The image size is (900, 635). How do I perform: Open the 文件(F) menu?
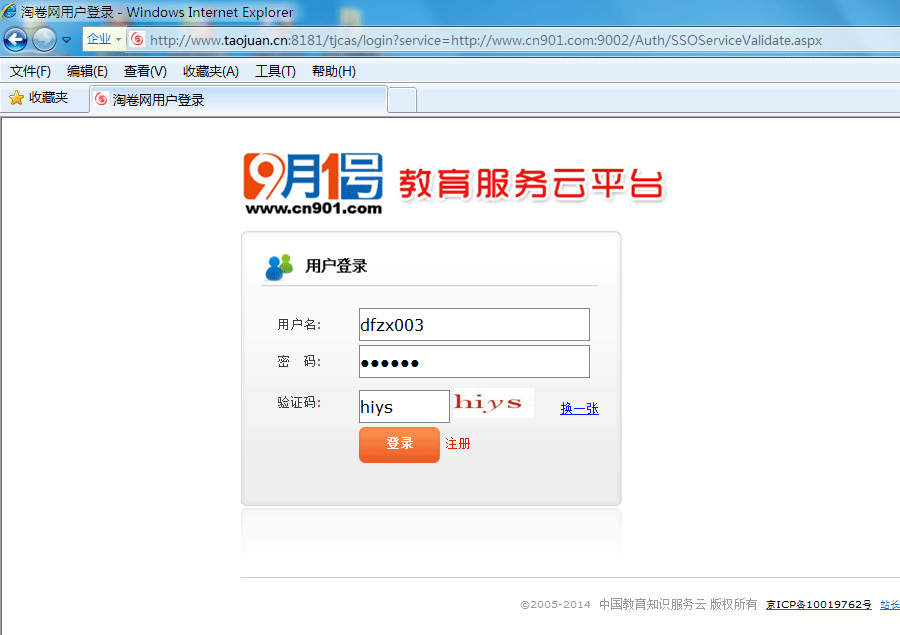(x=30, y=71)
